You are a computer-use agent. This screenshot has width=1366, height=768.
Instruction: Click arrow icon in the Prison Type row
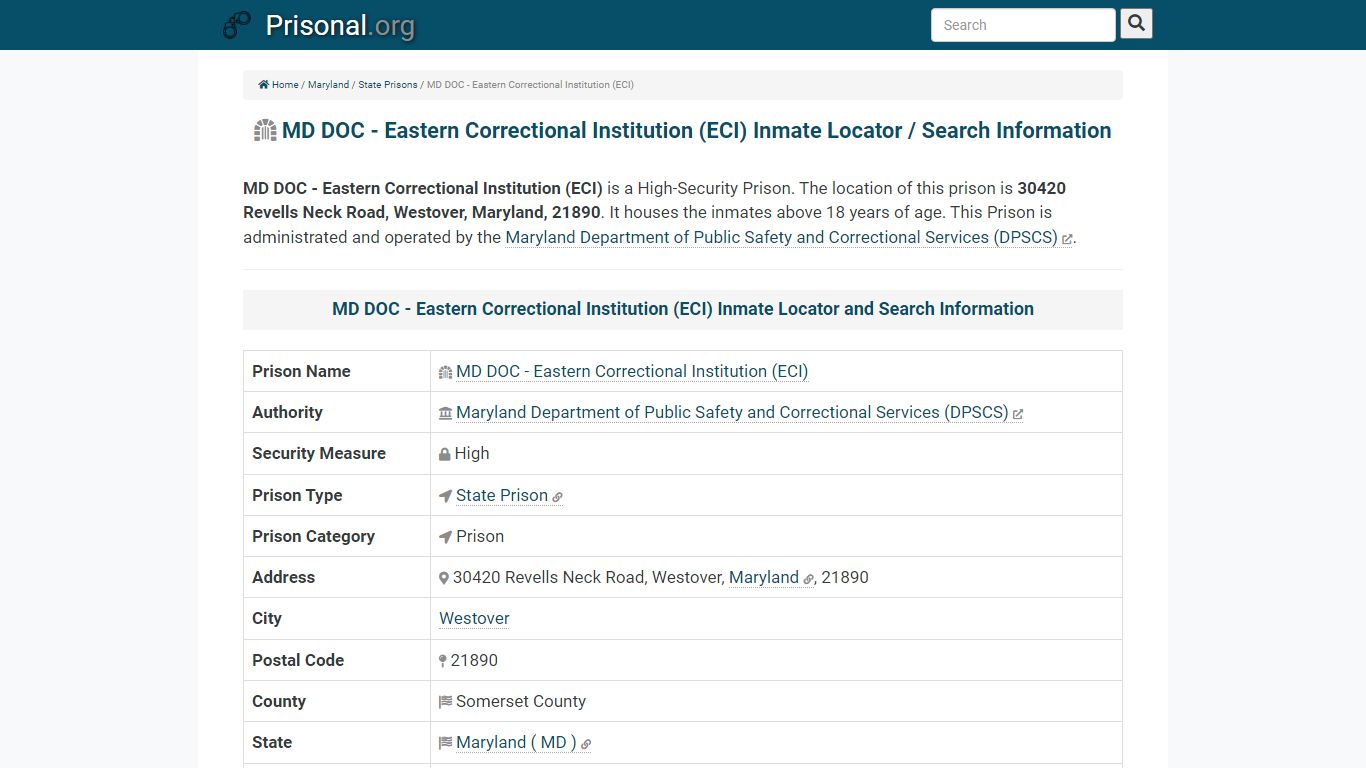446,496
